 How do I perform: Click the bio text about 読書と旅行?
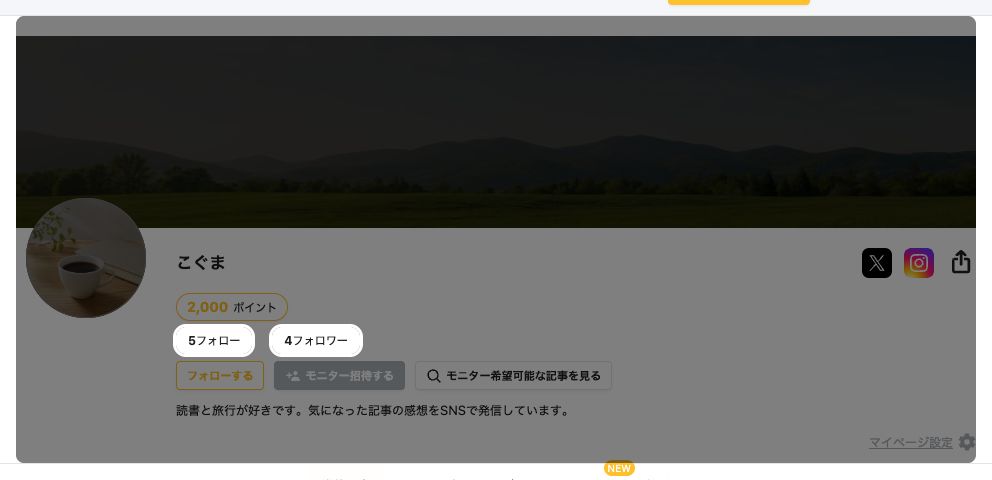pyautogui.click(x=373, y=410)
